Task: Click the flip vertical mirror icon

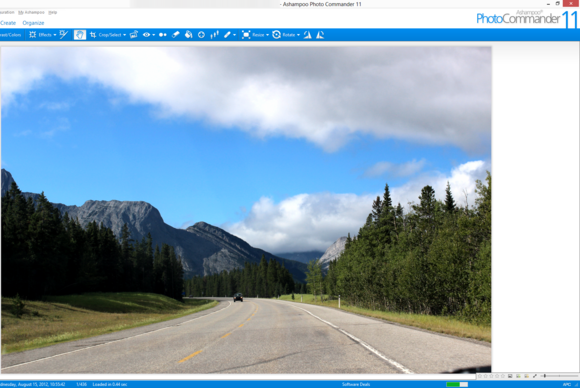Action: point(320,35)
